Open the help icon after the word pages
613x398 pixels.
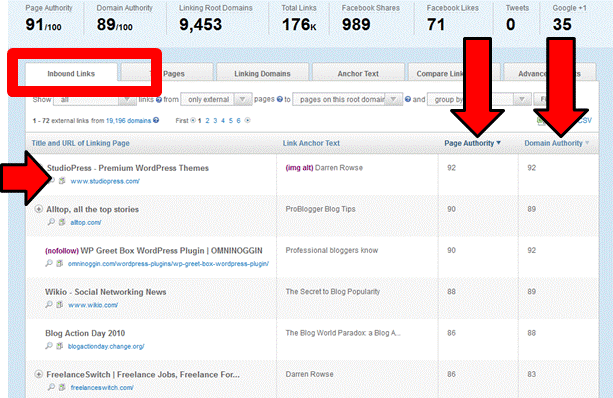[x=280, y=99]
